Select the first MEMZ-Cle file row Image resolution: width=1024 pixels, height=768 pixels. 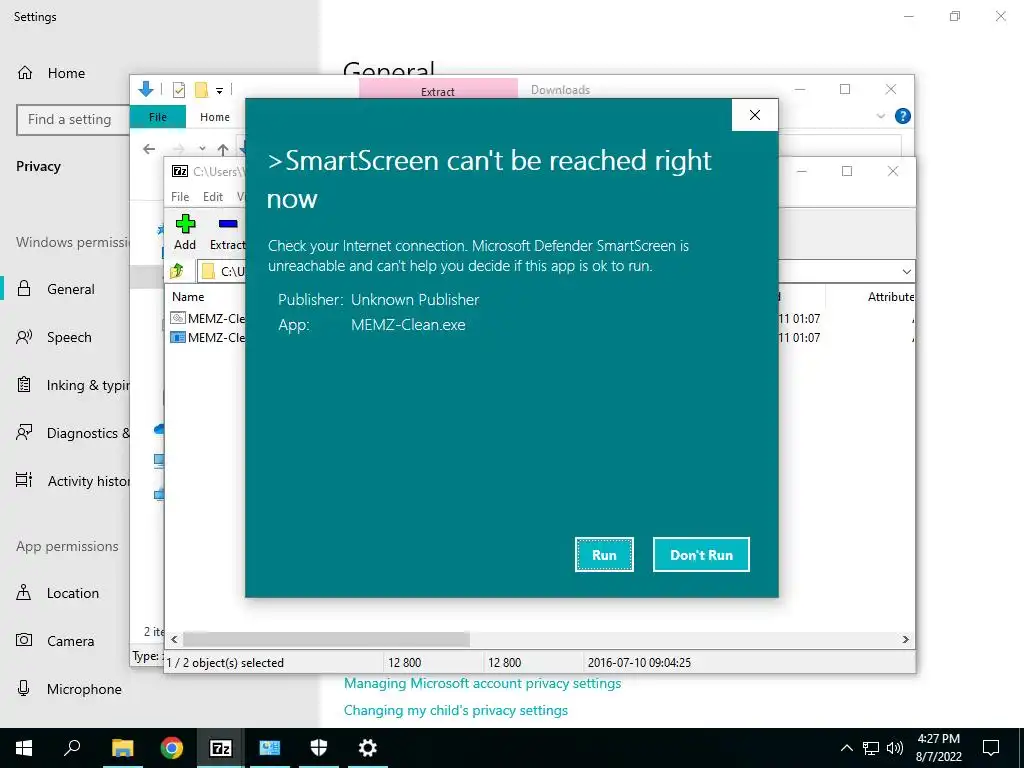coord(208,319)
